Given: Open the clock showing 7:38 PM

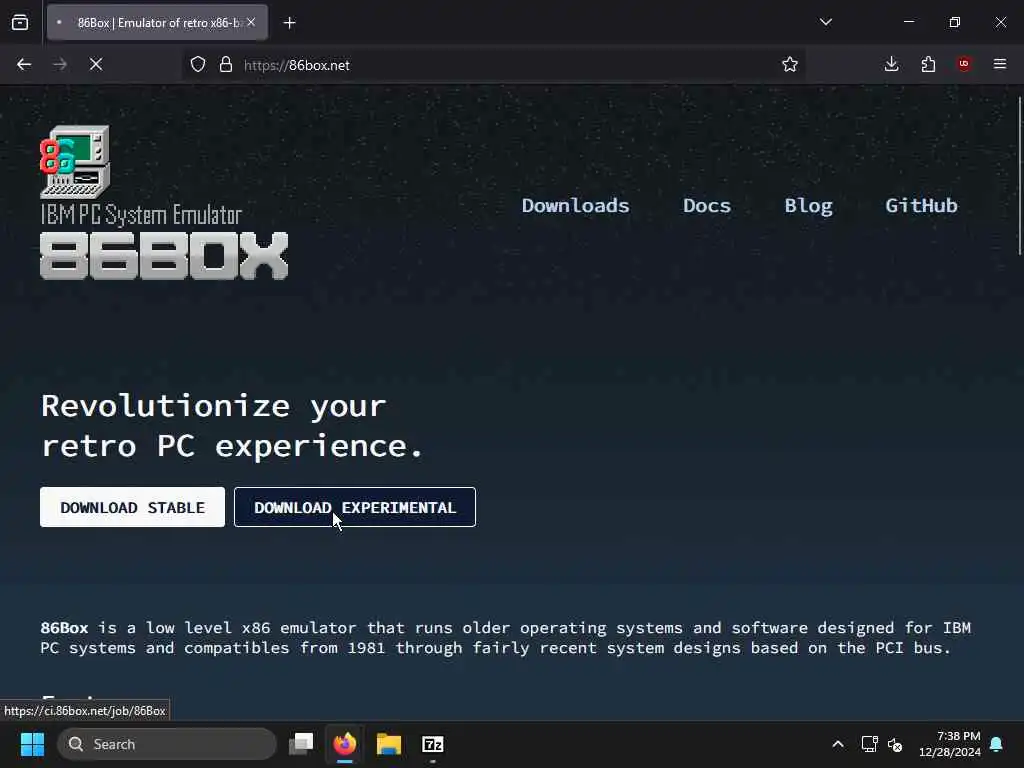Looking at the screenshot, I should [950, 744].
